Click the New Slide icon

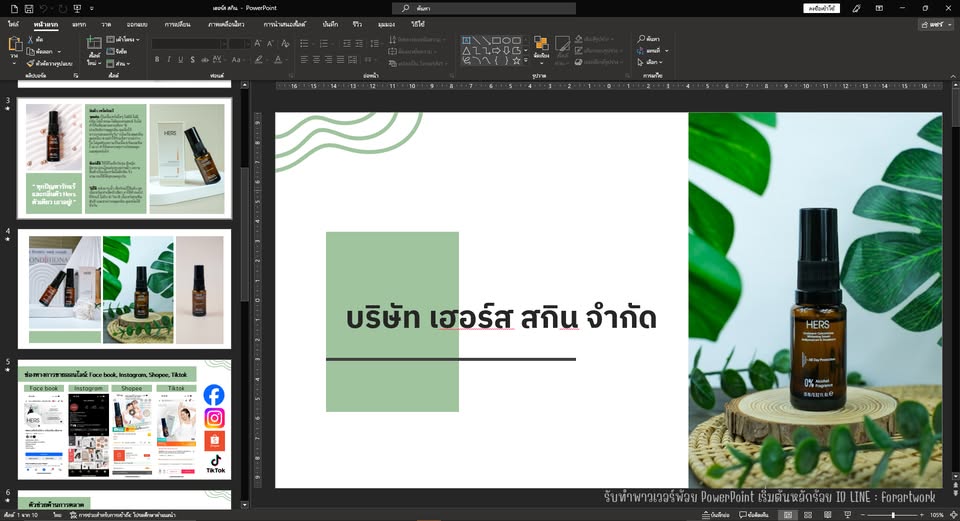click(94, 43)
